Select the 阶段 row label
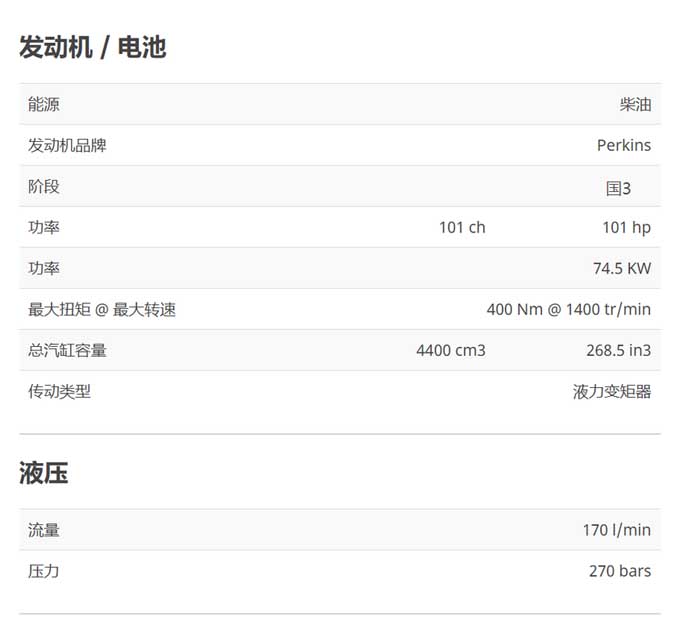Viewport: 680px width, 630px height. 44,187
